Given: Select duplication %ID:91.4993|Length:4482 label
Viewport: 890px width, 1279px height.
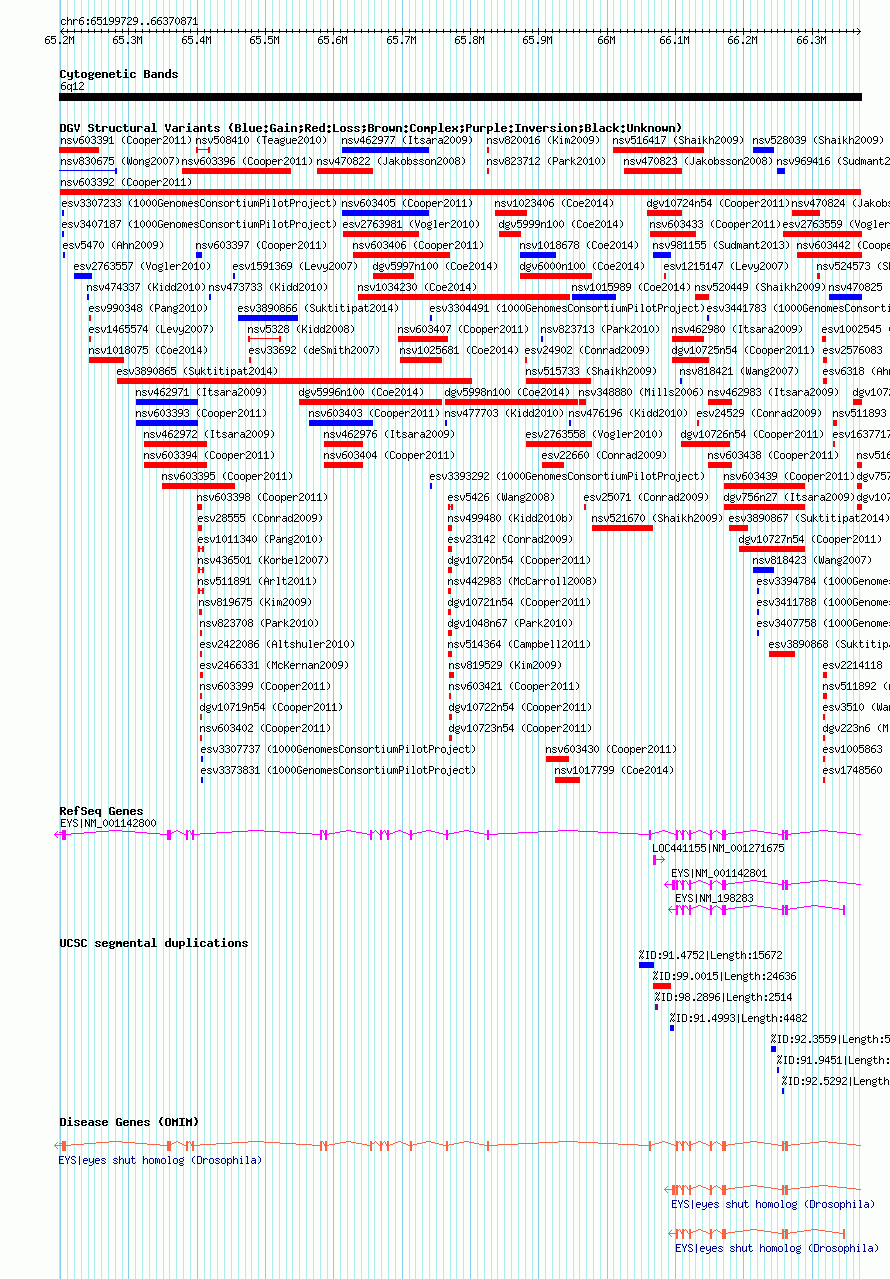Looking at the screenshot, I should pyautogui.click(x=739, y=1018).
